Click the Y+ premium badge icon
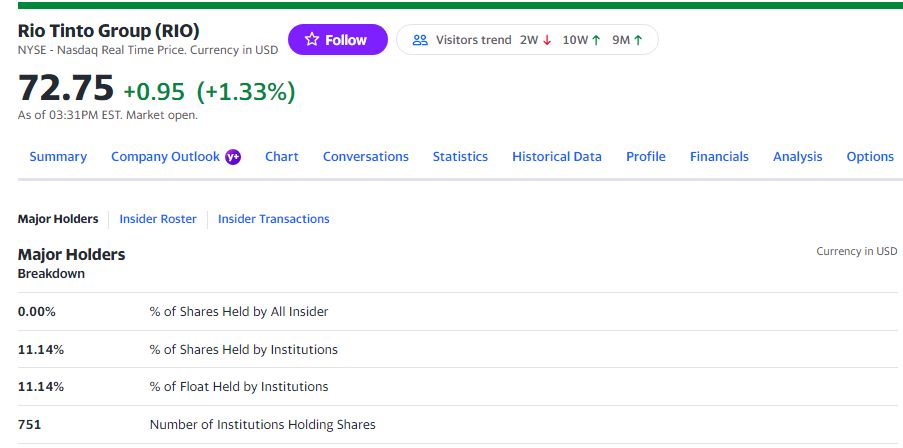 coord(233,157)
